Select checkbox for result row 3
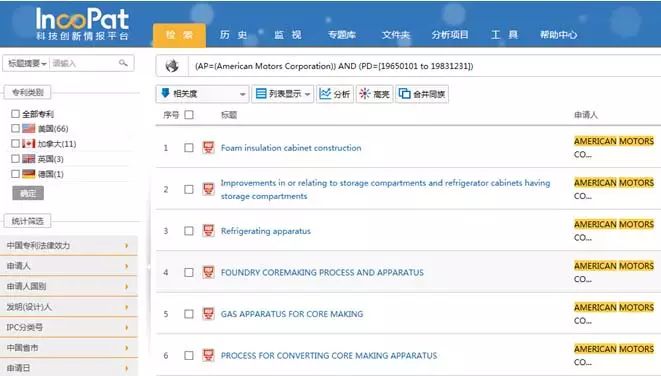The height and width of the screenshot is (376, 661). 189,231
